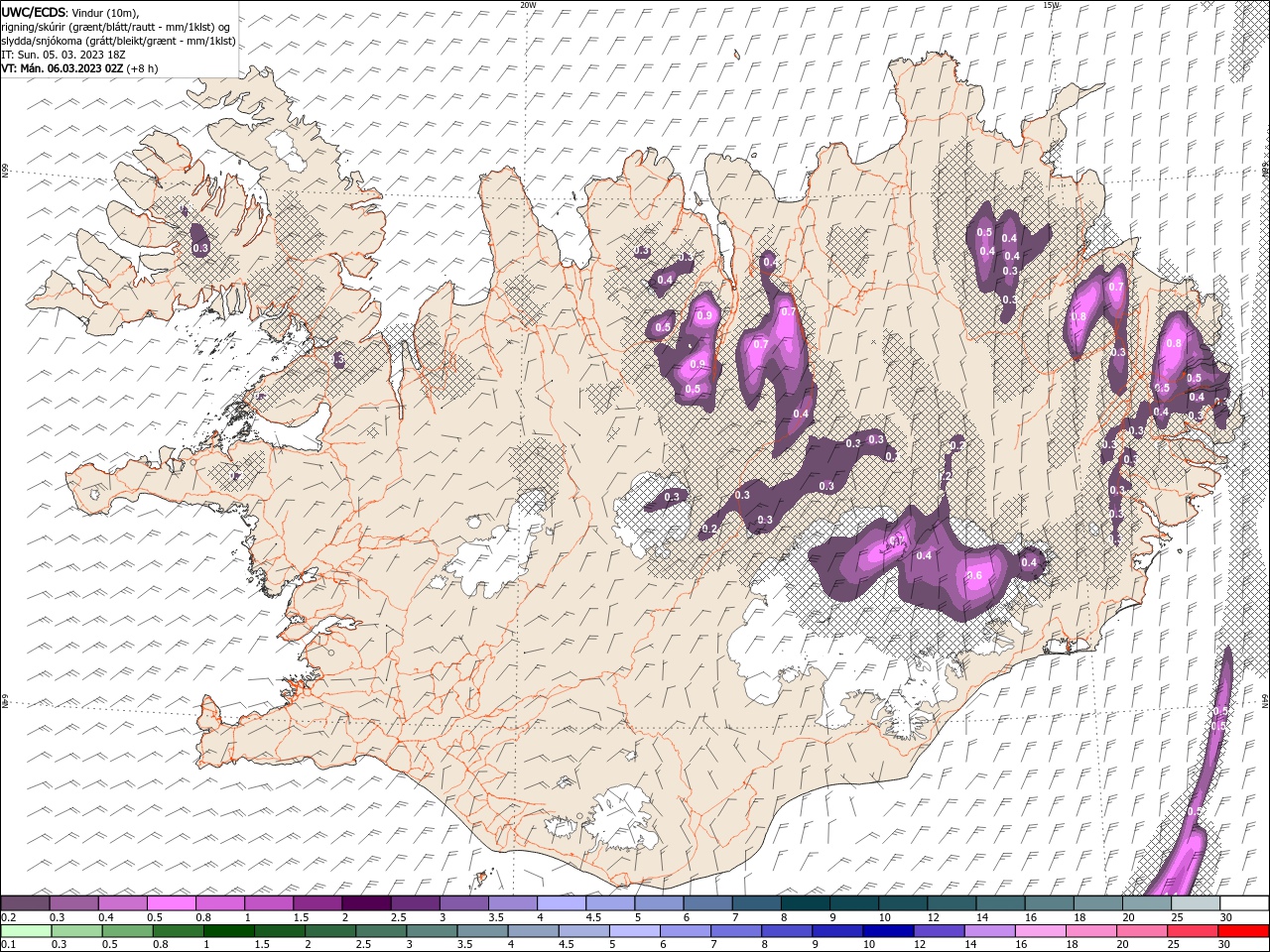Select the rain legend swatch for 2–2.5
Viewport: 1270px width, 952px height.
coord(329,930)
